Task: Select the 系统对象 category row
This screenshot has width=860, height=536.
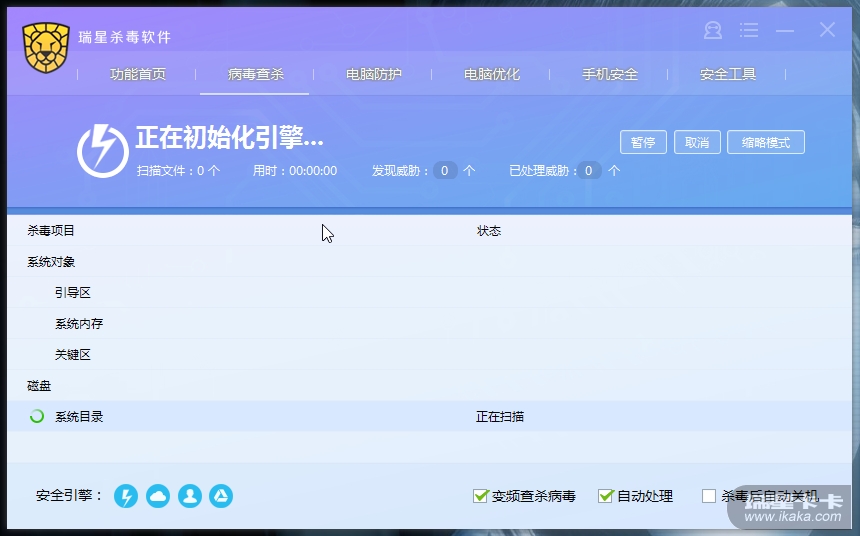Action: (x=429, y=262)
